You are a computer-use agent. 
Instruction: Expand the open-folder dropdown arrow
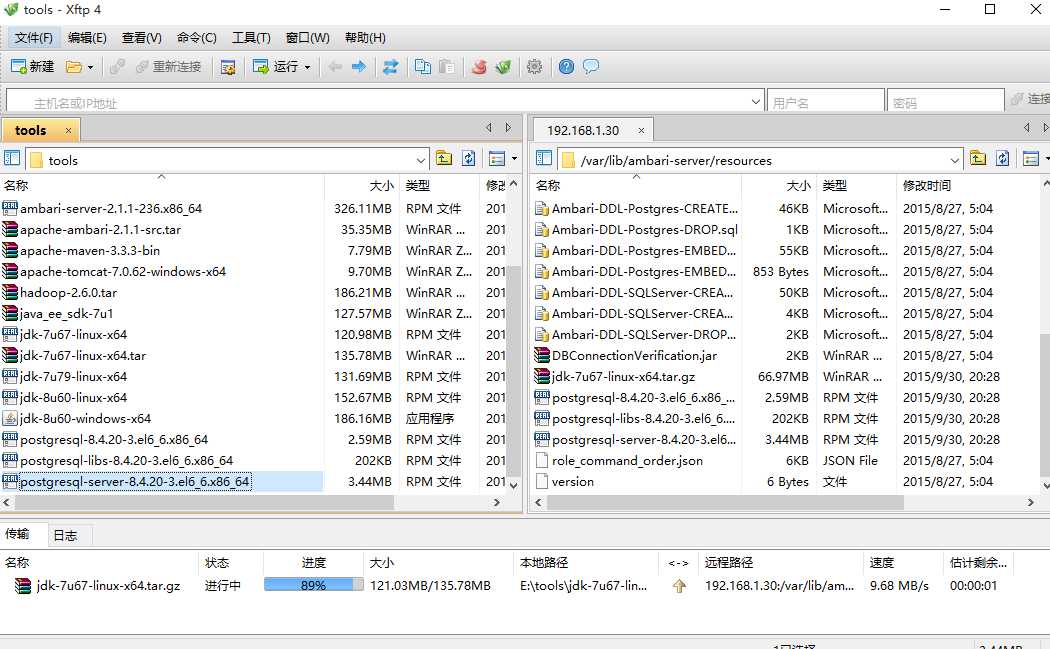click(90, 67)
